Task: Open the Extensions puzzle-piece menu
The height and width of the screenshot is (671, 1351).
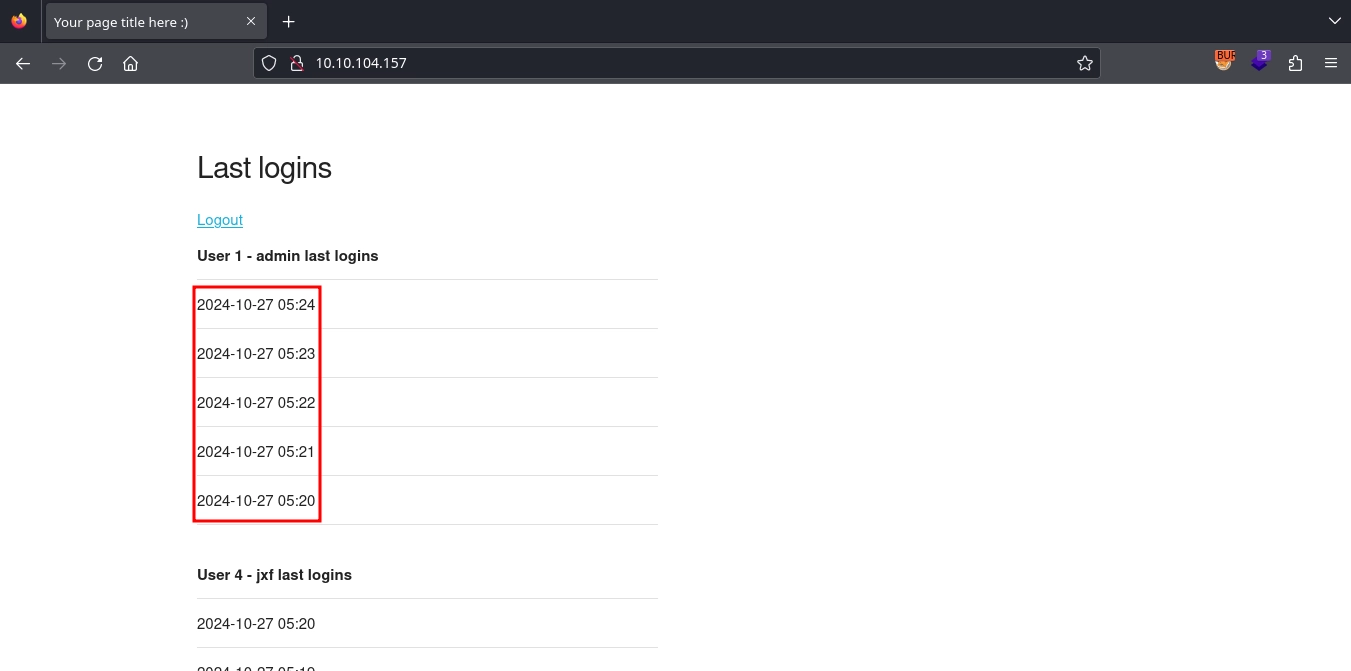Action: click(1296, 63)
